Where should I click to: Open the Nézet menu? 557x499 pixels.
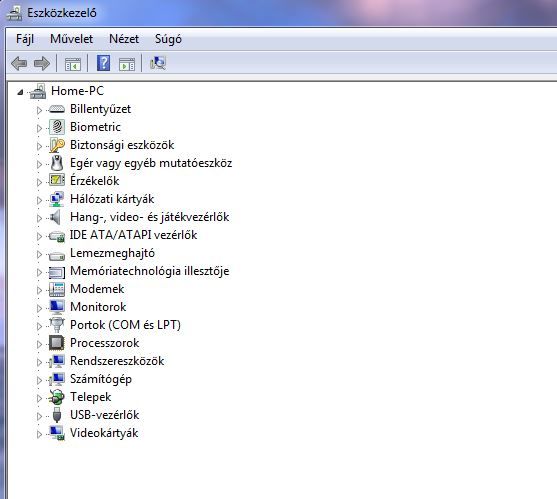124,39
